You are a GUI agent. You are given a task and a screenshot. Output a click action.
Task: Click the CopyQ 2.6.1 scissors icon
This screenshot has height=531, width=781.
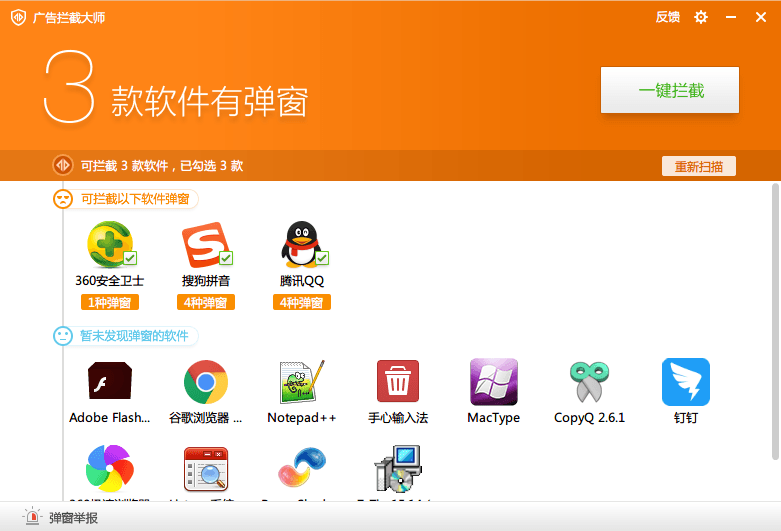(589, 381)
